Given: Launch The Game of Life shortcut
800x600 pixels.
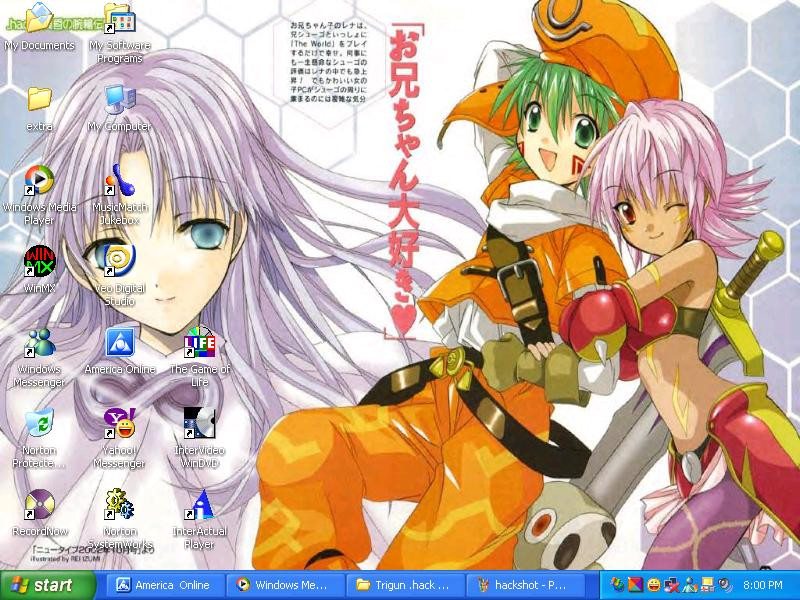Looking at the screenshot, I should (x=199, y=357).
